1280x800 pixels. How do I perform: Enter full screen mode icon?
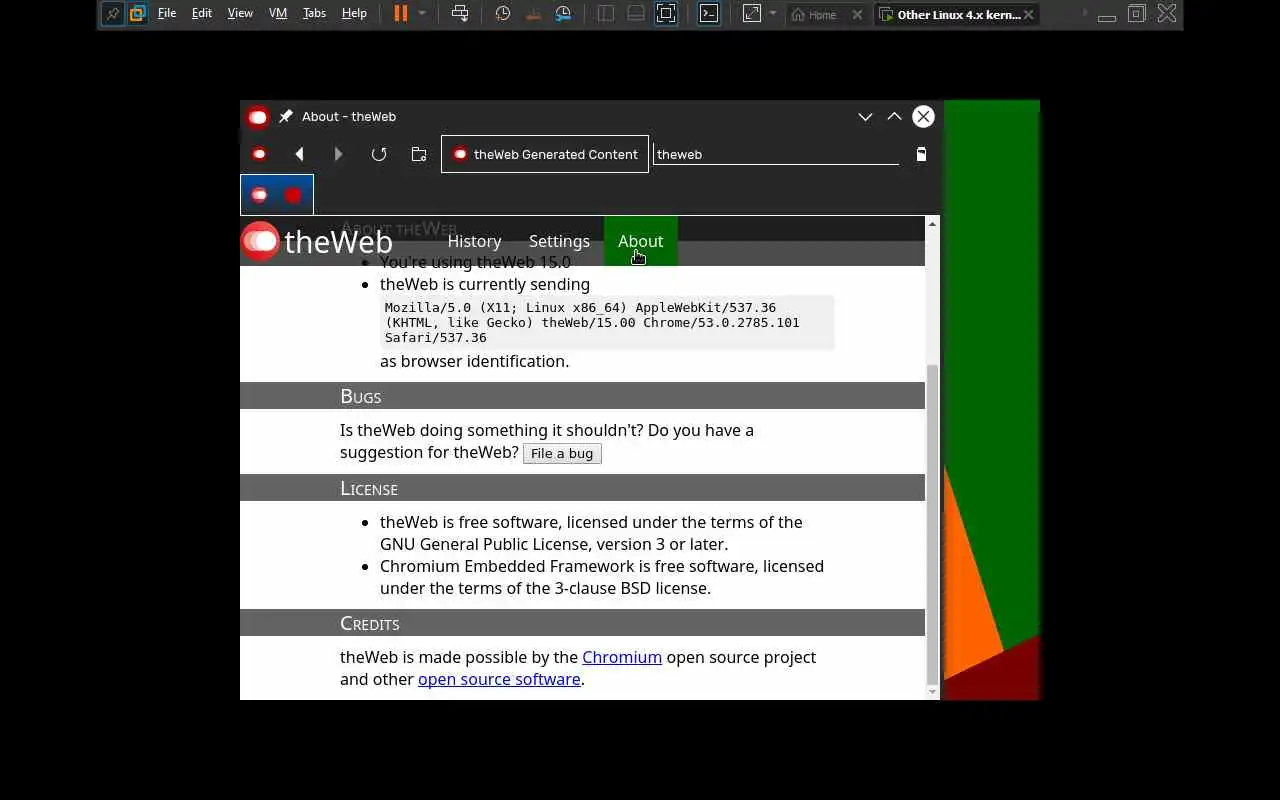click(666, 14)
